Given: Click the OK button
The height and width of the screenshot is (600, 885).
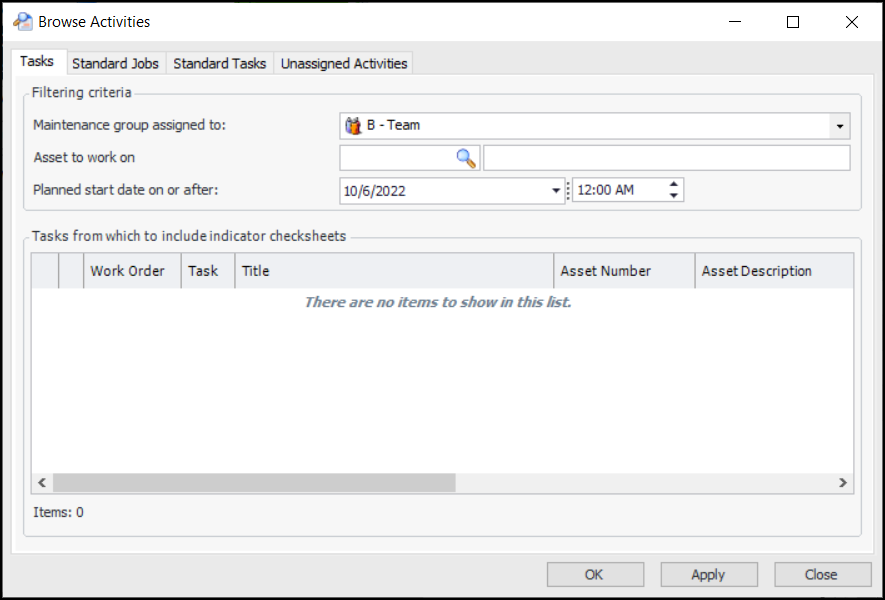Looking at the screenshot, I should [595, 575].
